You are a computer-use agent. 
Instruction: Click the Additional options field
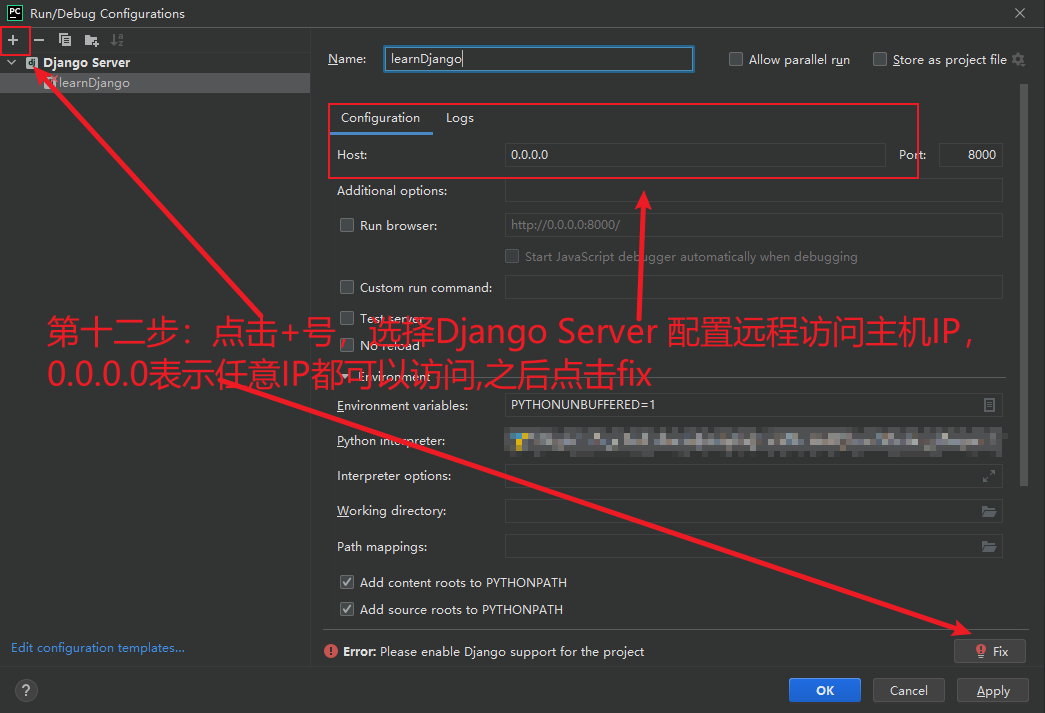(754, 191)
